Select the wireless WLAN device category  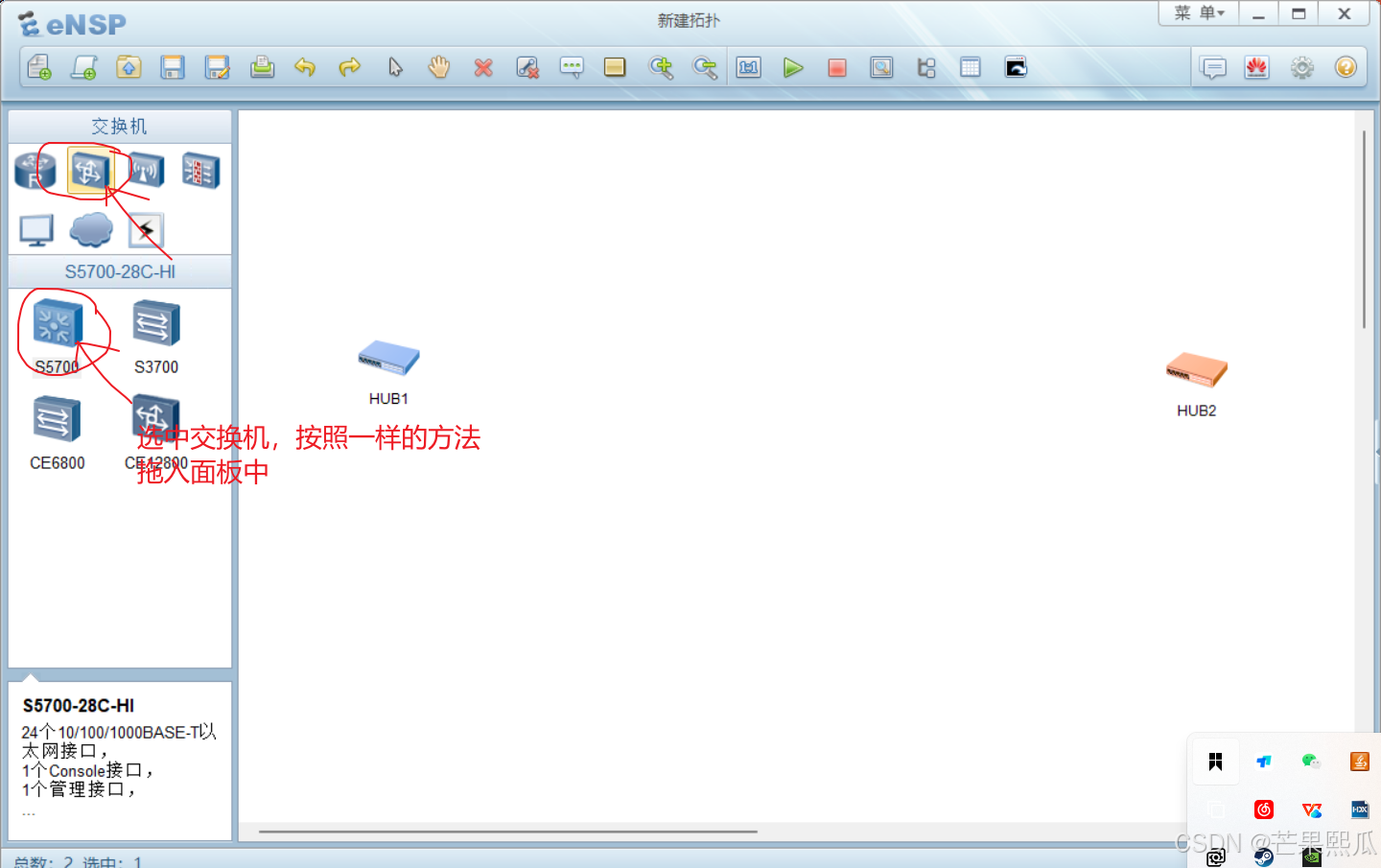click(x=145, y=171)
